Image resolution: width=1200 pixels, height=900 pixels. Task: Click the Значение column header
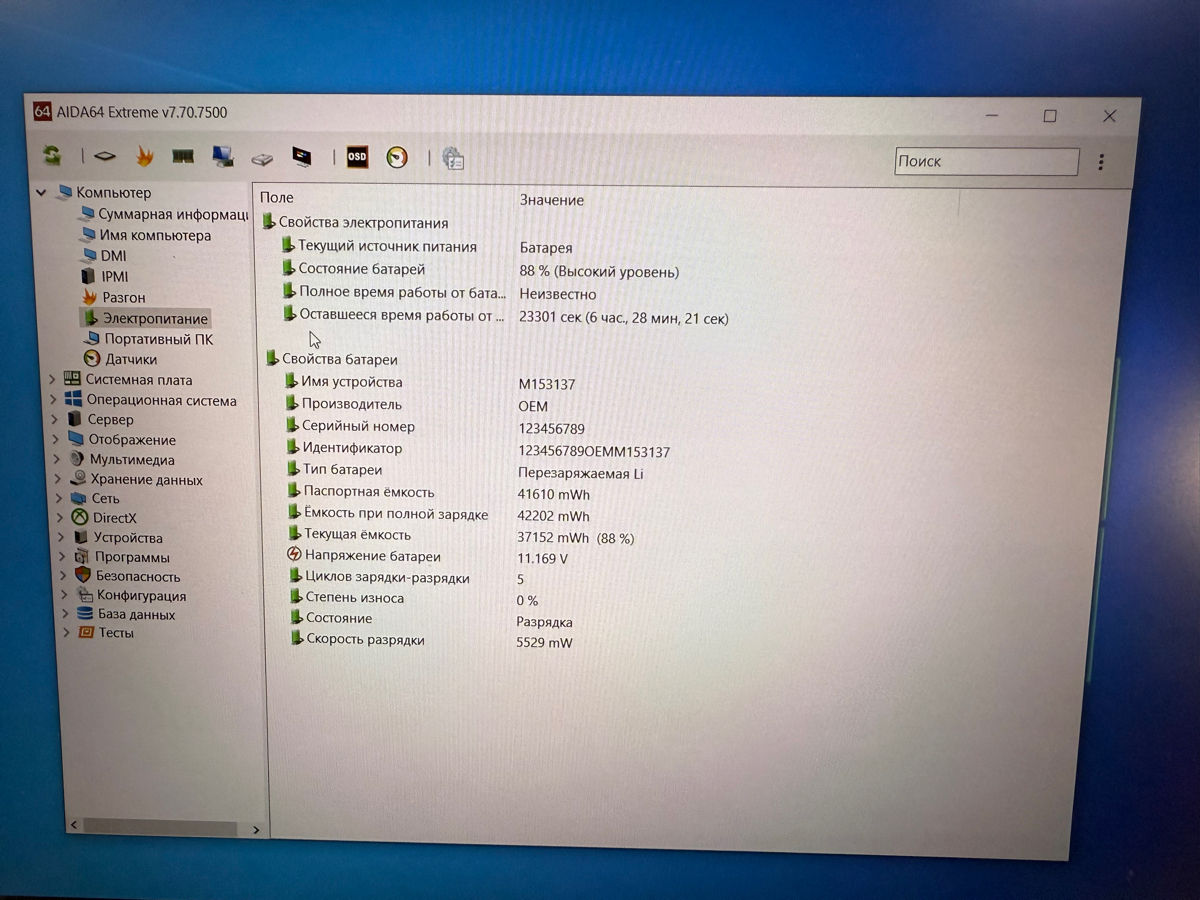[x=551, y=200]
